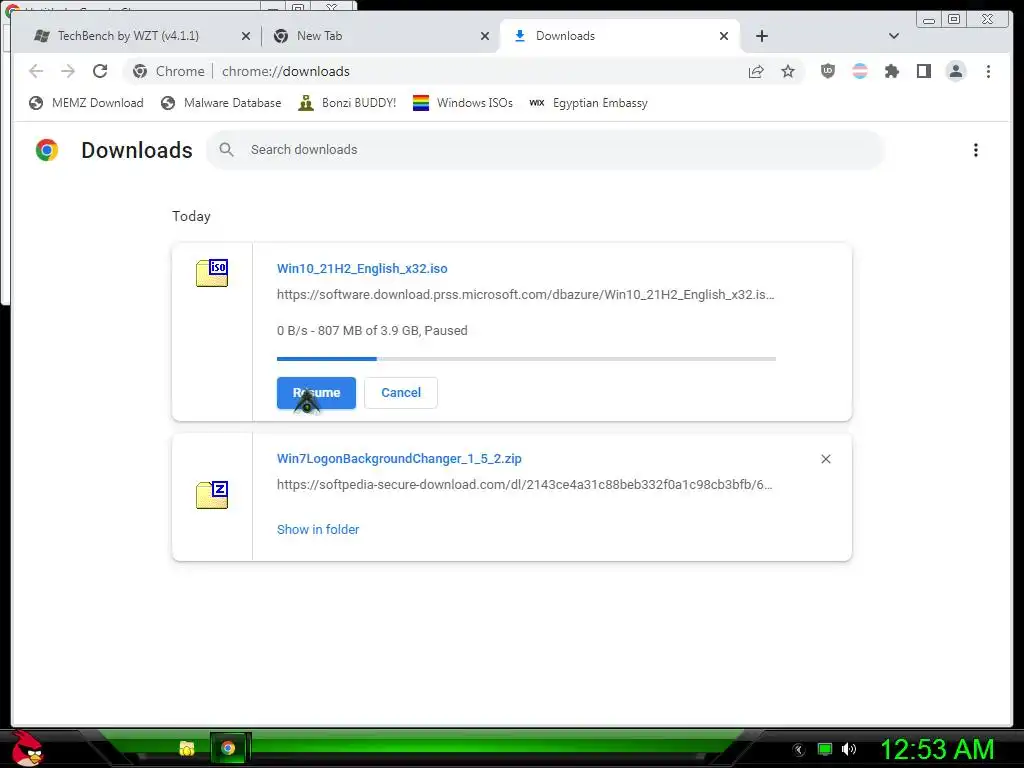Click the Chrome logo beside Downloads heading
This screenshot has height=768, width=1024.
[x=47, y=150]
